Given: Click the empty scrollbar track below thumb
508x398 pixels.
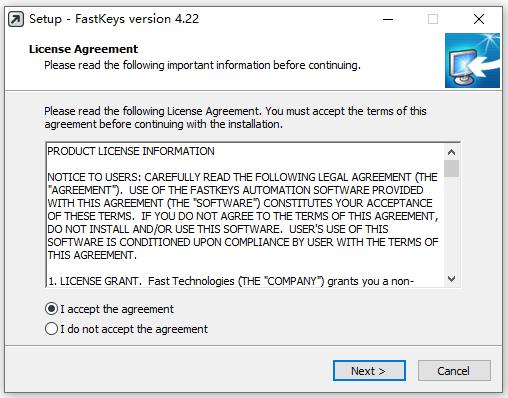Looking at the screenshot, I should coord(452,224).
